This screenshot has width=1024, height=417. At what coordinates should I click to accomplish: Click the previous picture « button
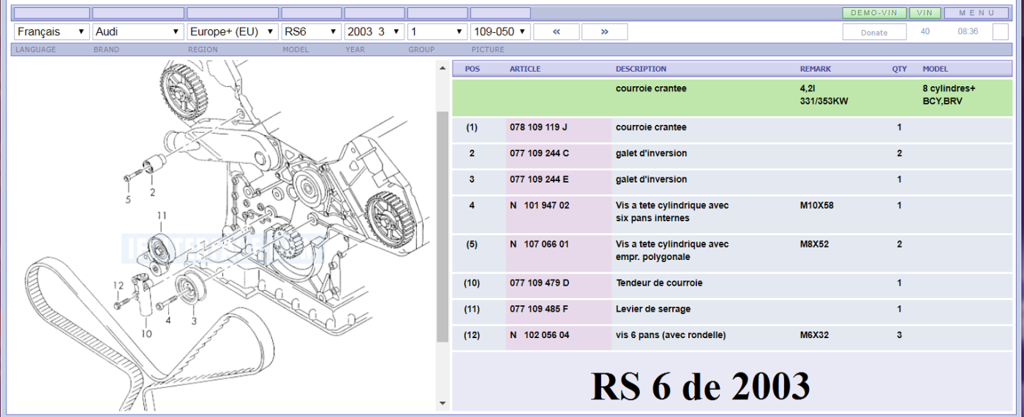[x=556, y=32]
